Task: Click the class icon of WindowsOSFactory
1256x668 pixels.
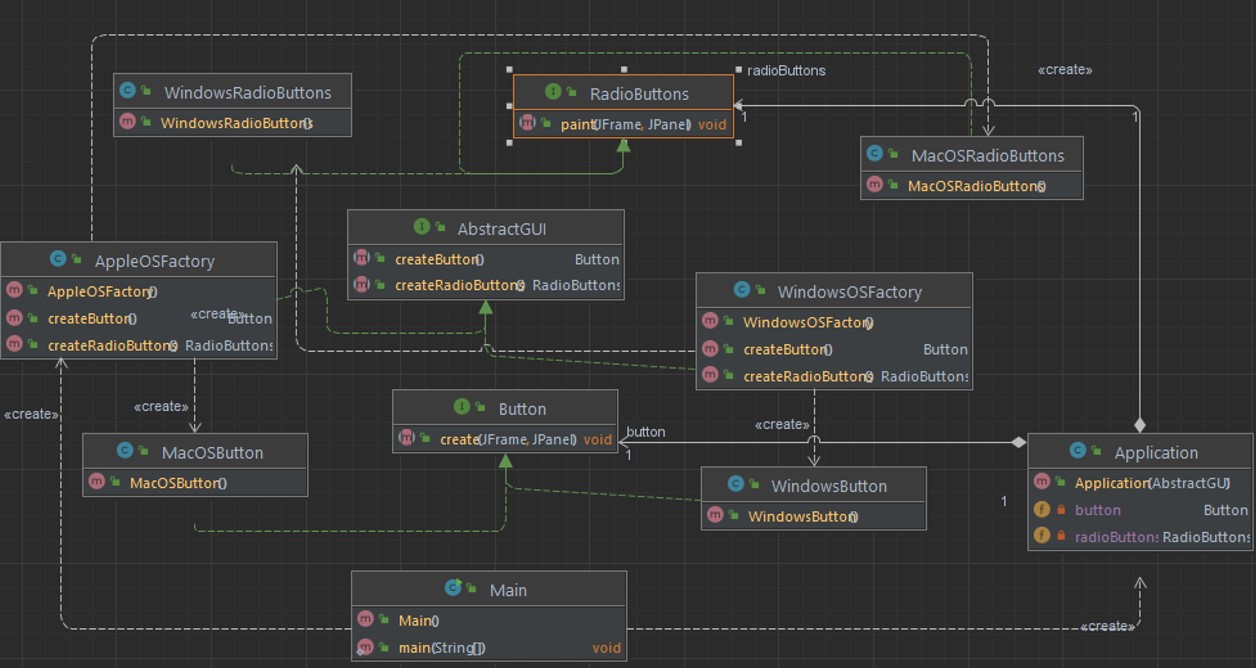Action: (x=741, y=291)
